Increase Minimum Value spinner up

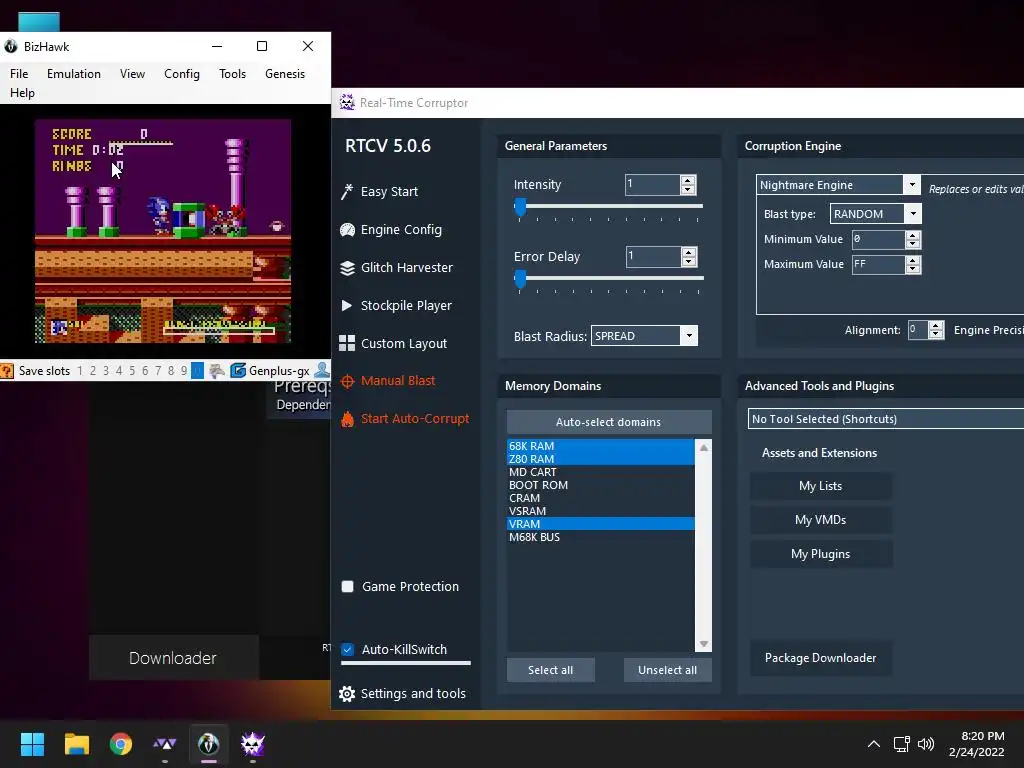(x=913, y=235)
